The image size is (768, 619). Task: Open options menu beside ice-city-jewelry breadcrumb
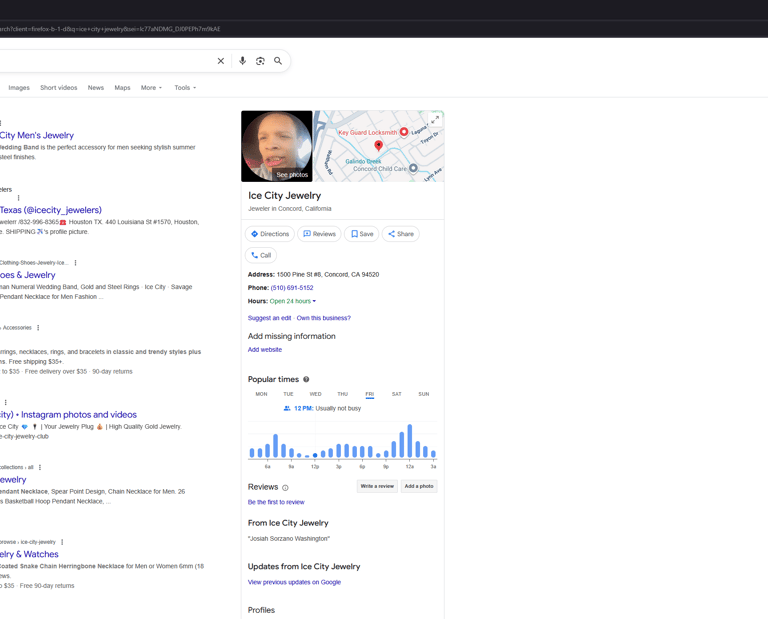pyautogui.click(x=62, y=542)
